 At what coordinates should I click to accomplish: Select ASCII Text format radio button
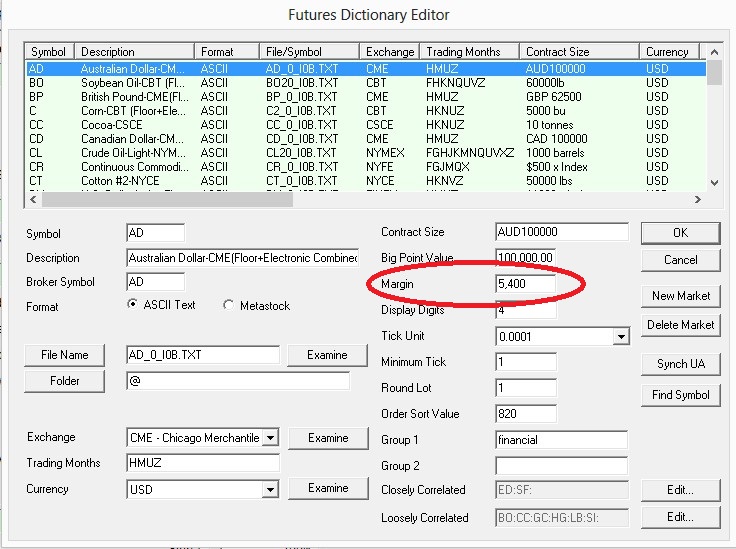pos(134,305)
